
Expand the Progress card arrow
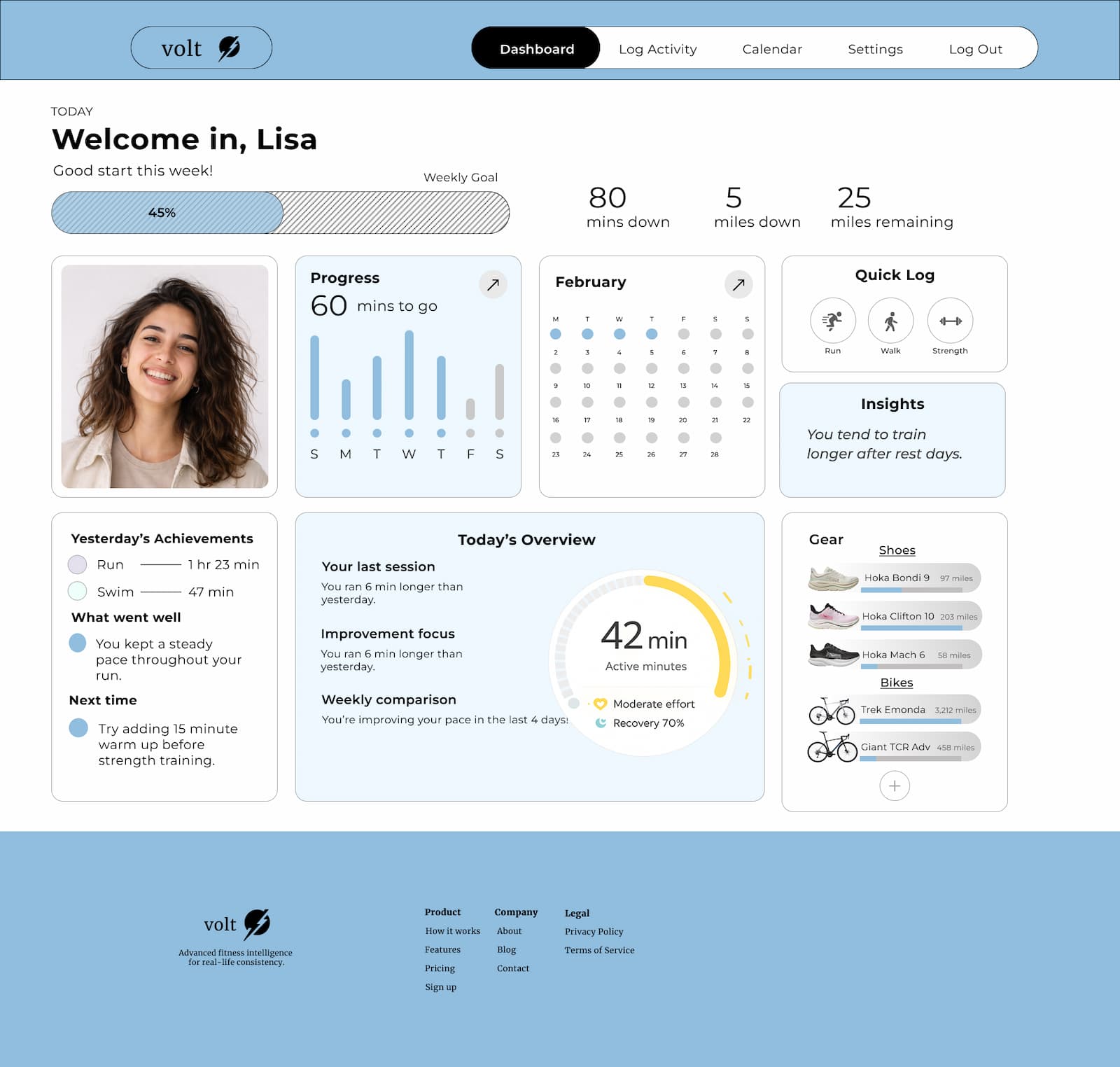coord(493,284)
